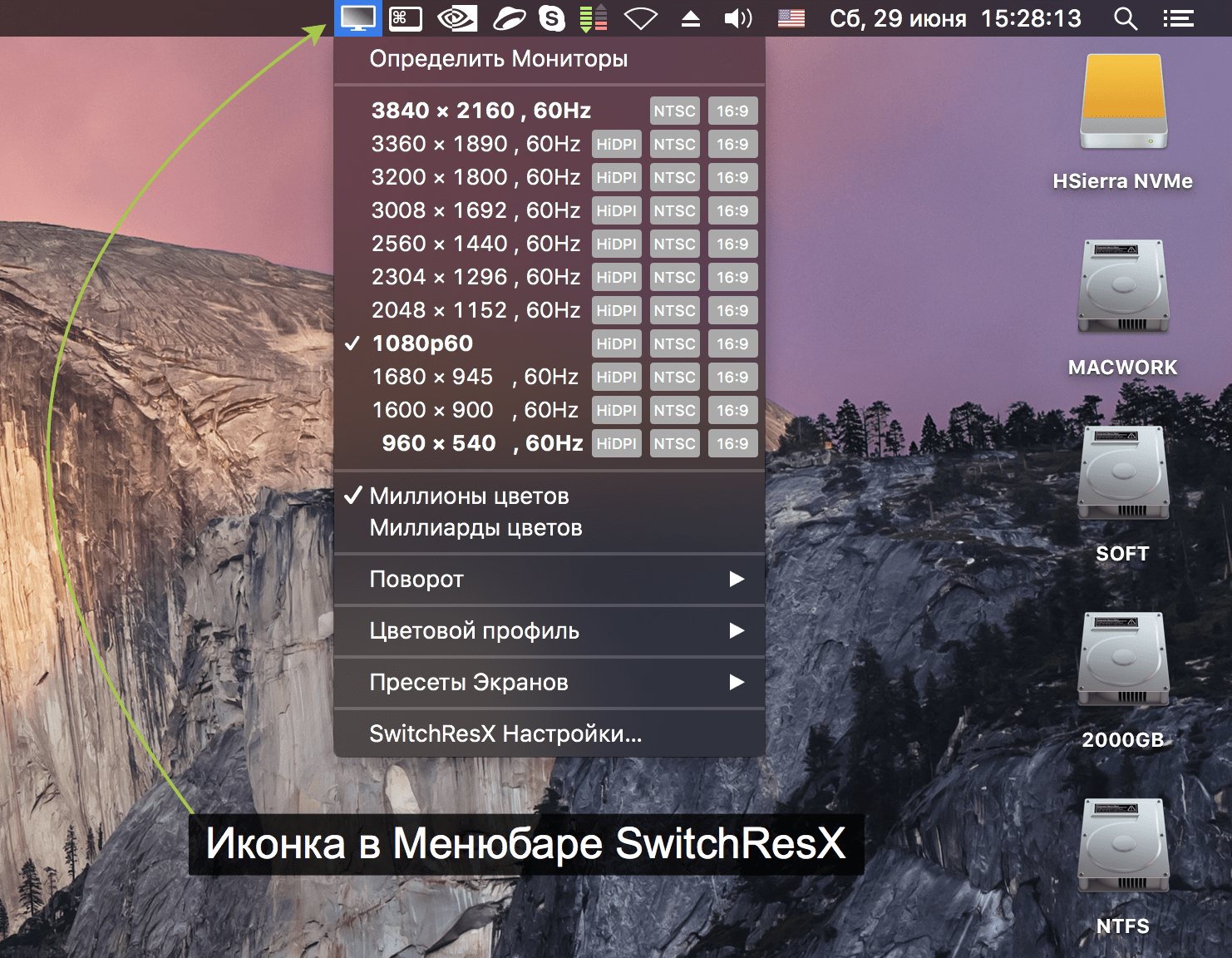The width and height of the screenshot is (1232, 958).
Task: Select the 2000GB drive icon
Action: click(x=1123, y=659)
